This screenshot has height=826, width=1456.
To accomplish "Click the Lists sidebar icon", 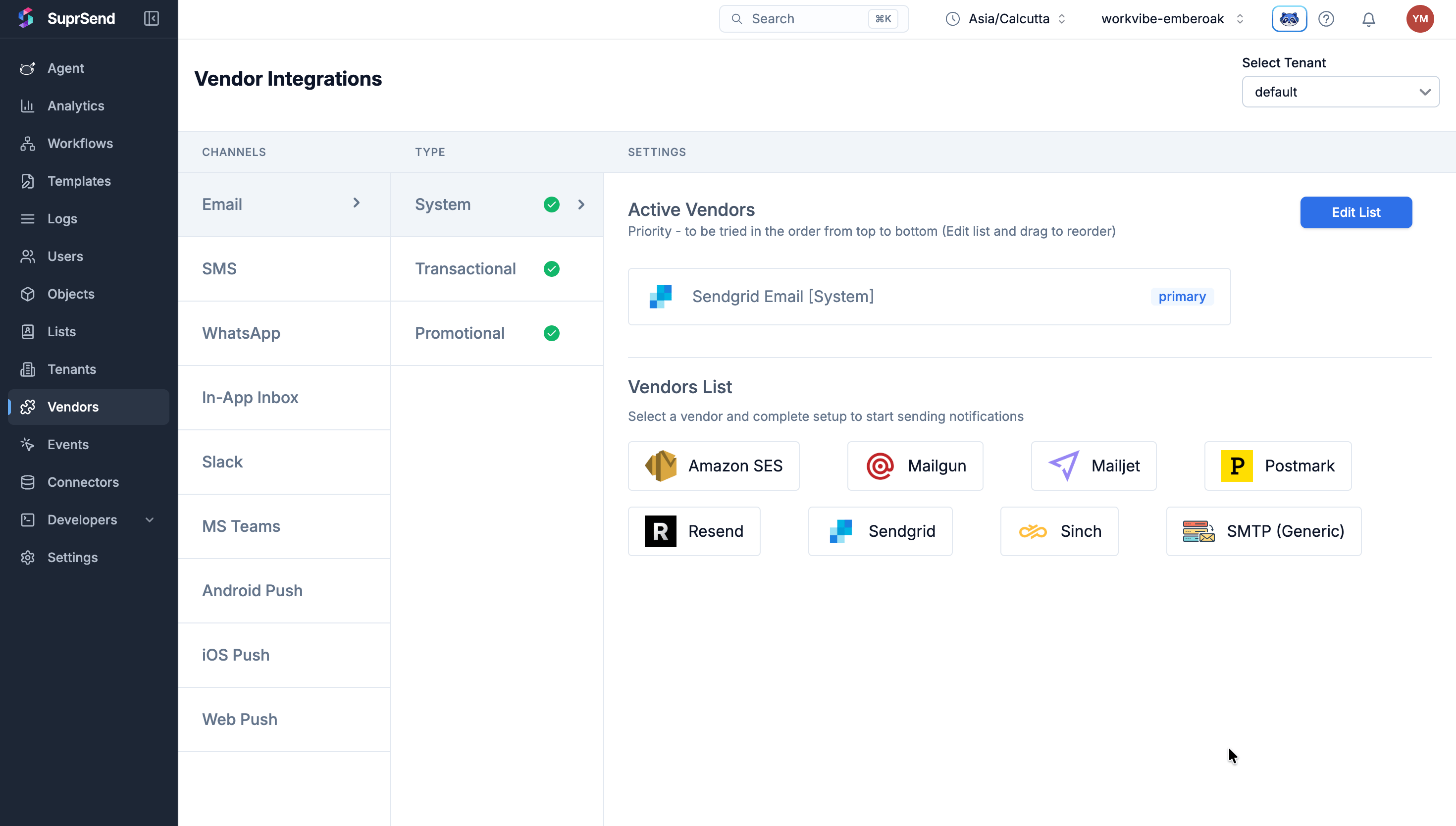I will (27, 331).
